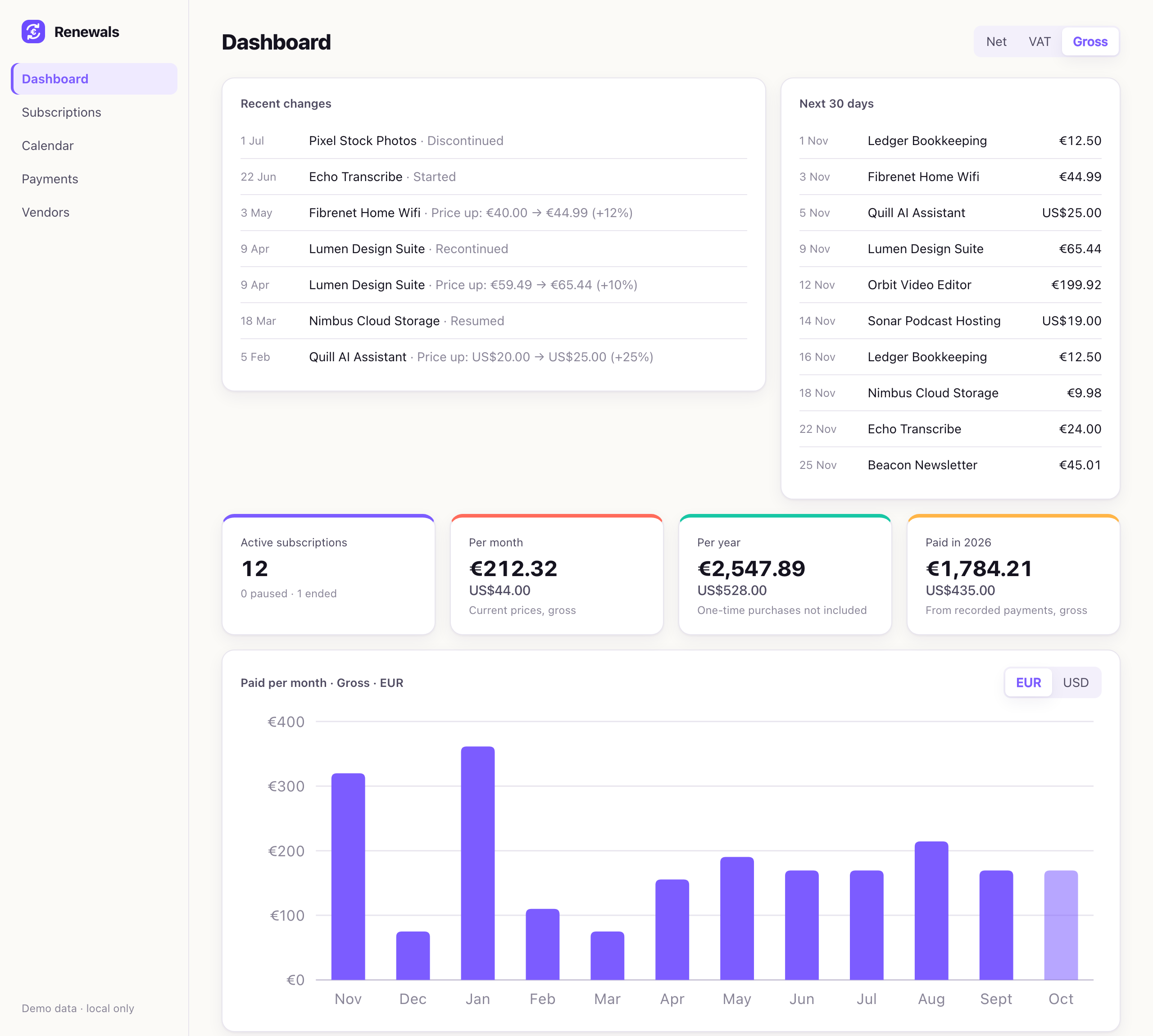Select the VAT view option
The height and width of the screenshot is (1036, 1153).
click(x=1039, y=41)
